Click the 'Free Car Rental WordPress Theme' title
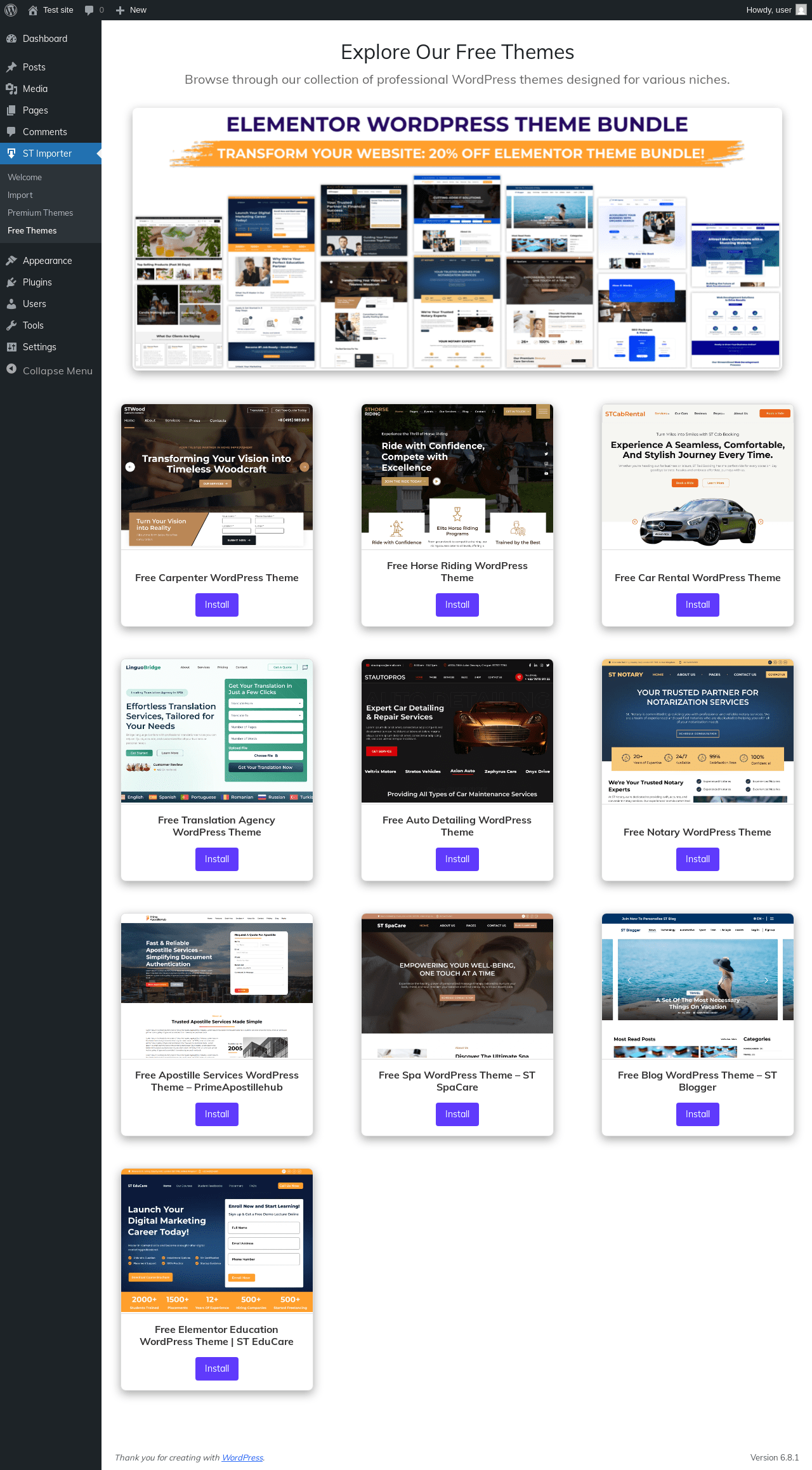Viewport: 812px width, 1470px height. click(x=698, y=578)
